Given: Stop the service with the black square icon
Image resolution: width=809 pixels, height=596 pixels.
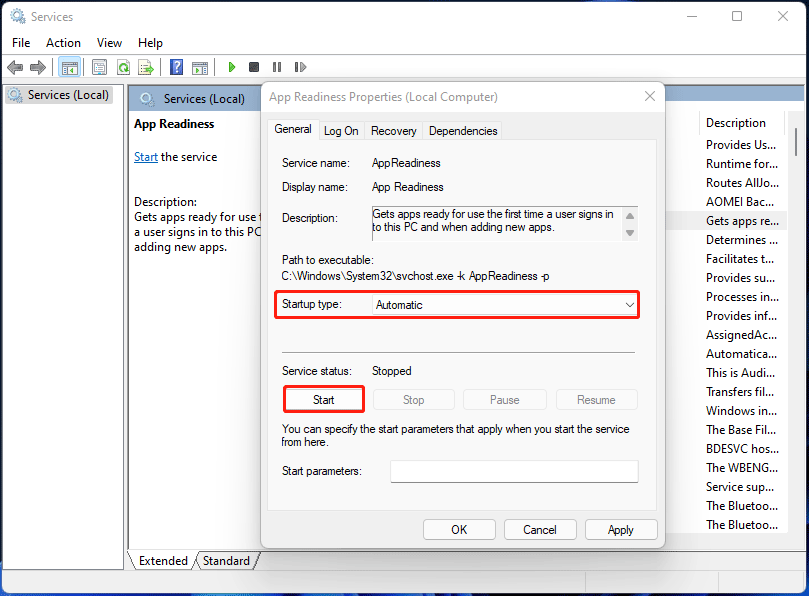Looking at the screenshot, I should click(255, 67).
